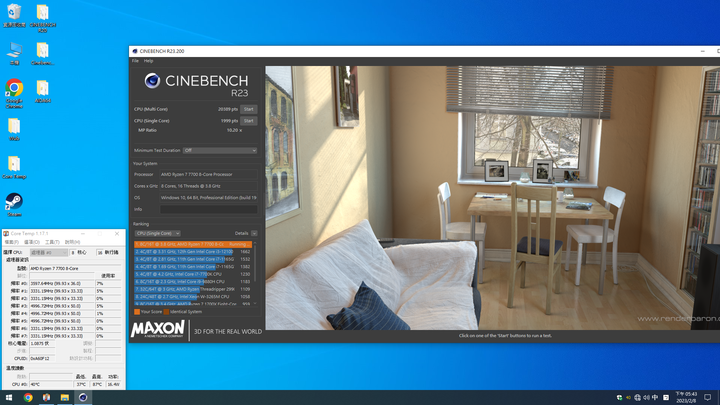Open the CPU (Single Core) ranking dropdown
720x405 pixels.
[x=157, y=233]
